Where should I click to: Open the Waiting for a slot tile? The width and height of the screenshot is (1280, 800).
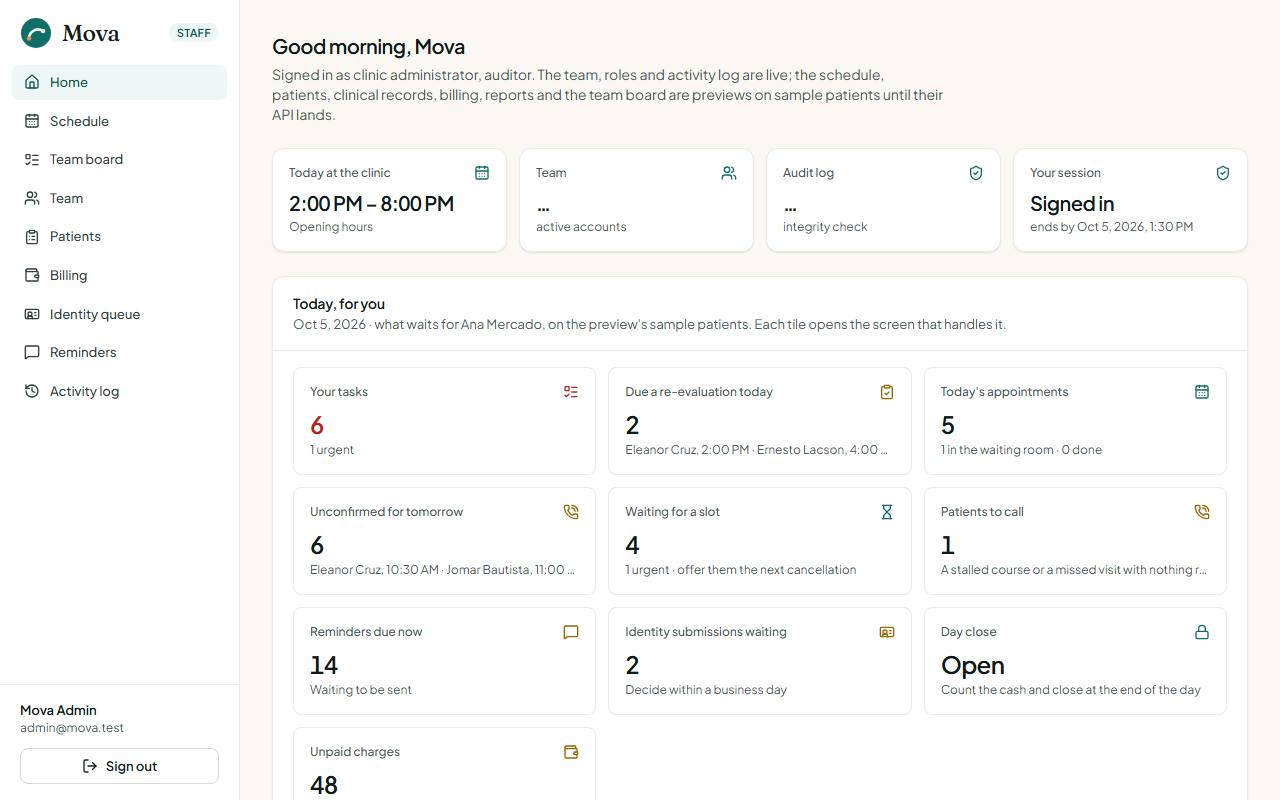760,541
